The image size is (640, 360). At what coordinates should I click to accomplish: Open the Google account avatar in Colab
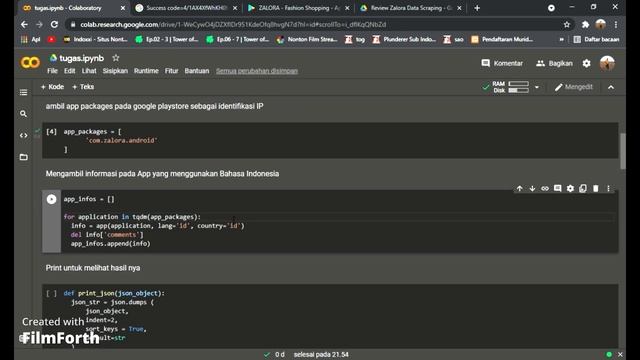pos(607,63)
